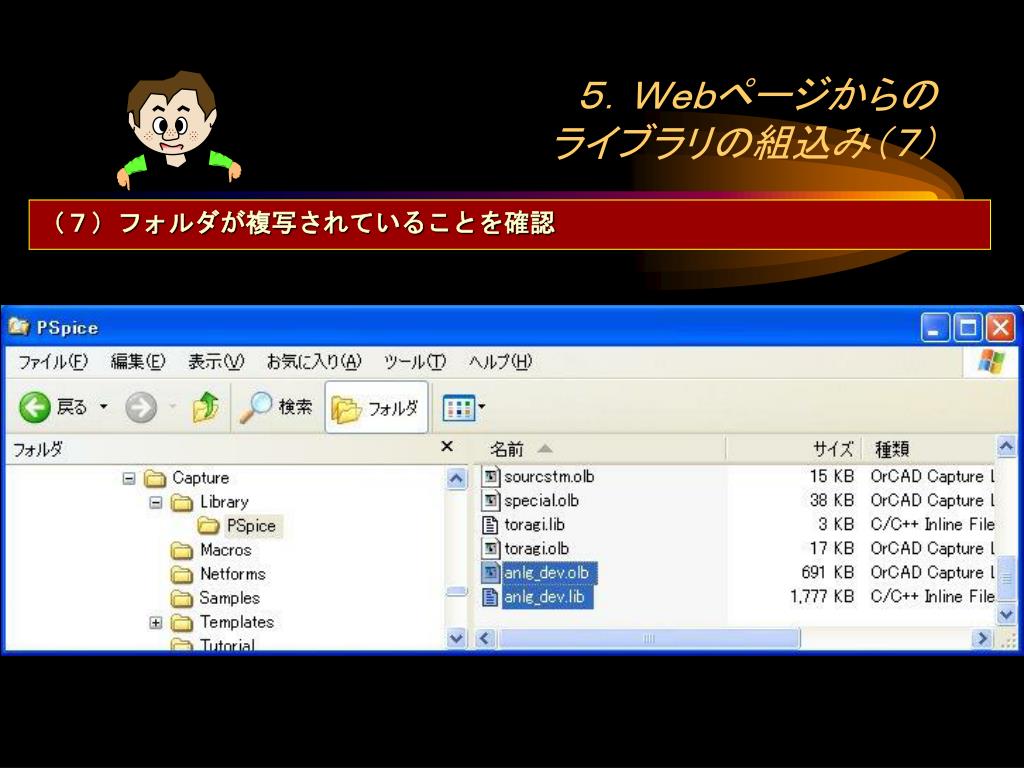Select the Macros folder in tree

(x=226, y=550)
